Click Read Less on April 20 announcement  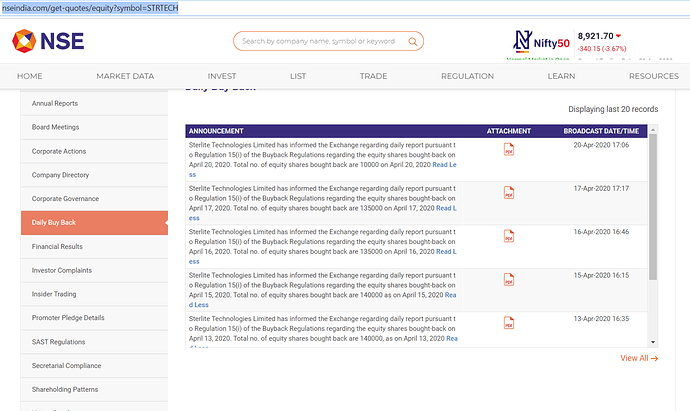click(x=444, y=165)
